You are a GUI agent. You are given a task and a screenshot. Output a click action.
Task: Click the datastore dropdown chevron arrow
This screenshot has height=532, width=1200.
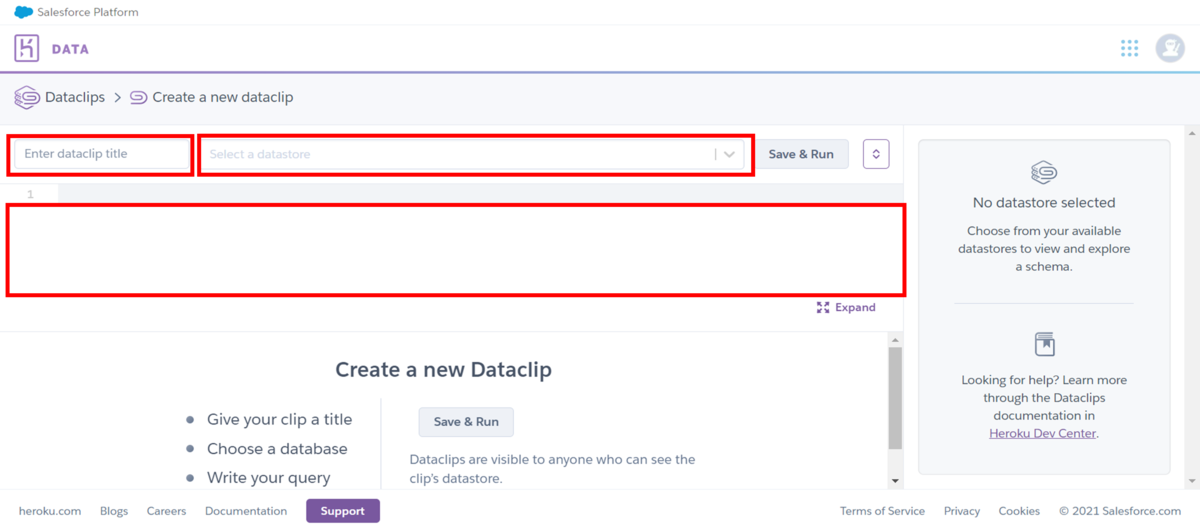(x=730, y=154)
